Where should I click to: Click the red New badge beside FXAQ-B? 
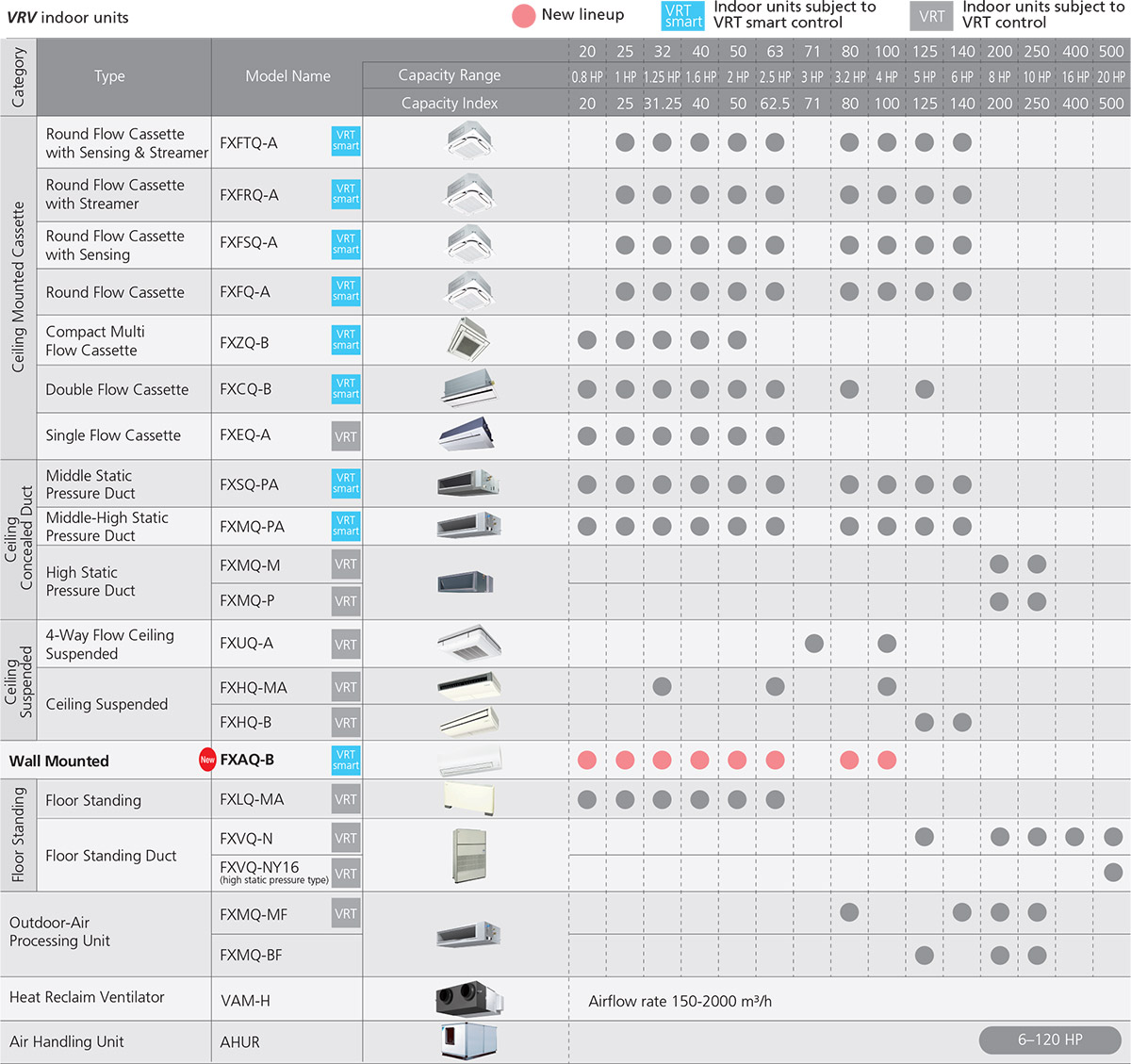207,760
